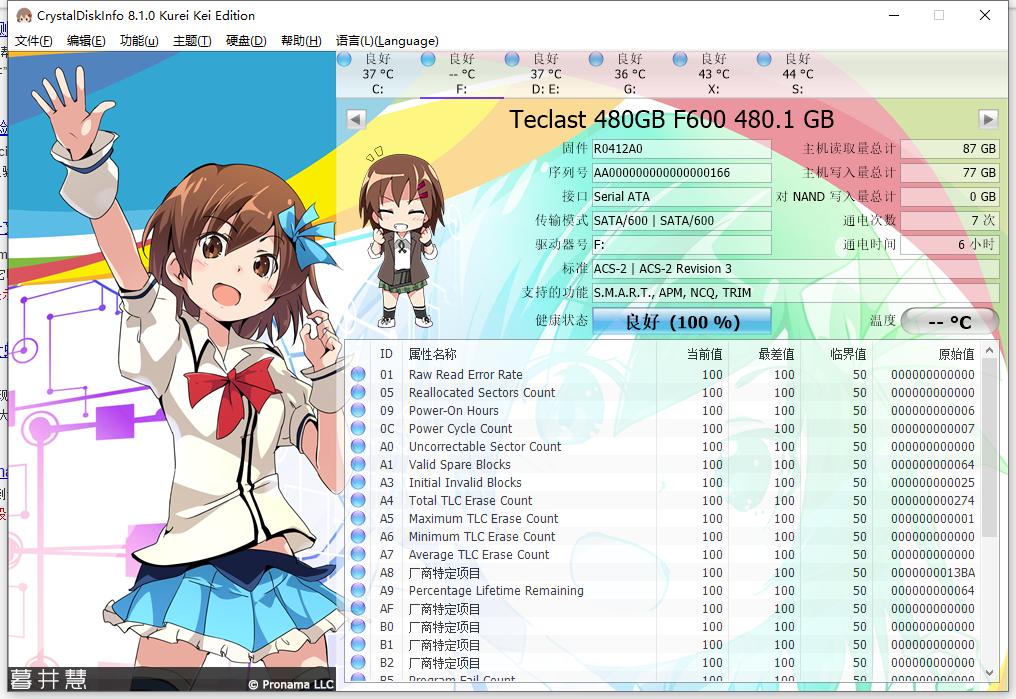
Task: Click raw value 0000000013BA of attribute A8
Action: tap(932, 573)
